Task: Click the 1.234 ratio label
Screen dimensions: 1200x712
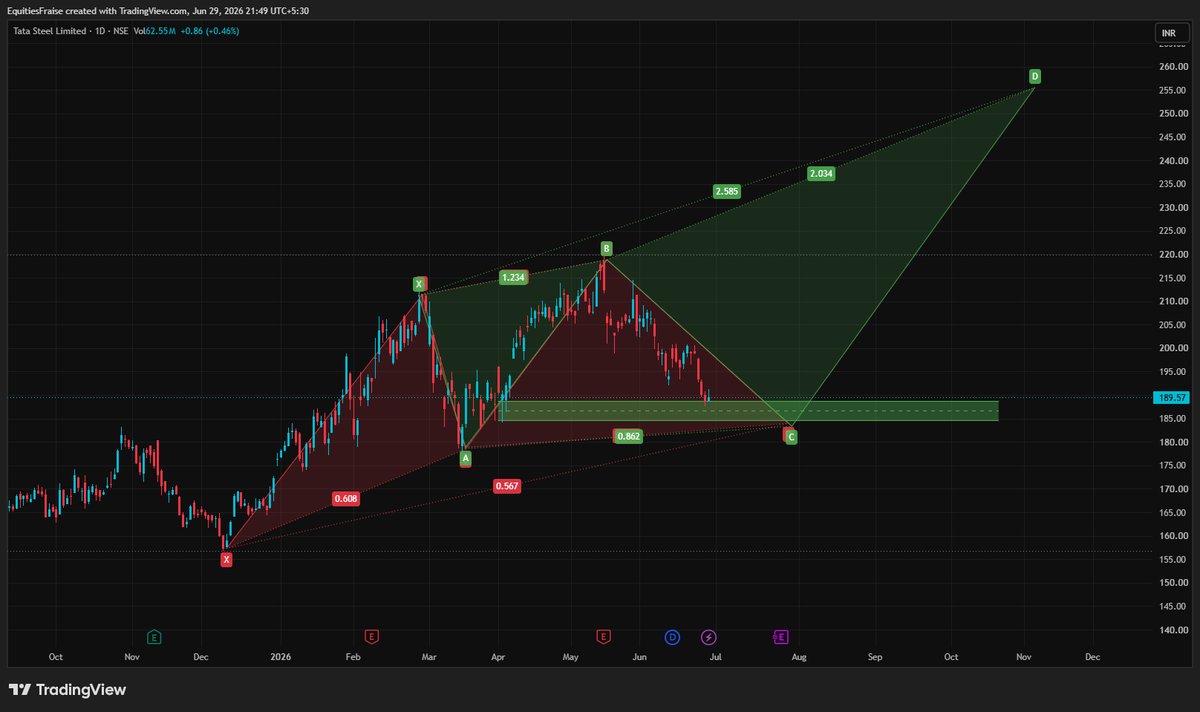Action: coord(514,277)
